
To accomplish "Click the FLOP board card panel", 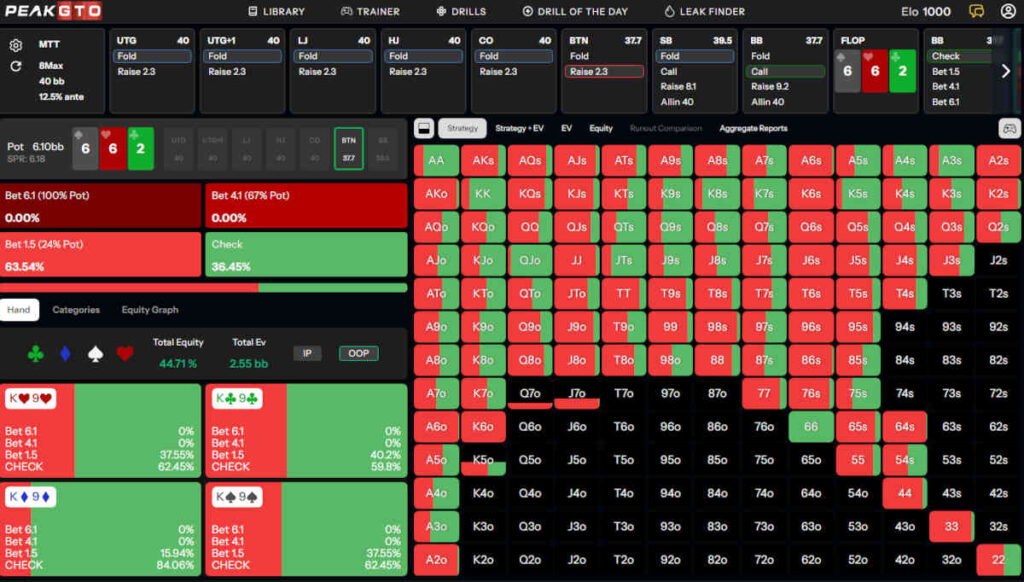I will (x=876, y=71).
